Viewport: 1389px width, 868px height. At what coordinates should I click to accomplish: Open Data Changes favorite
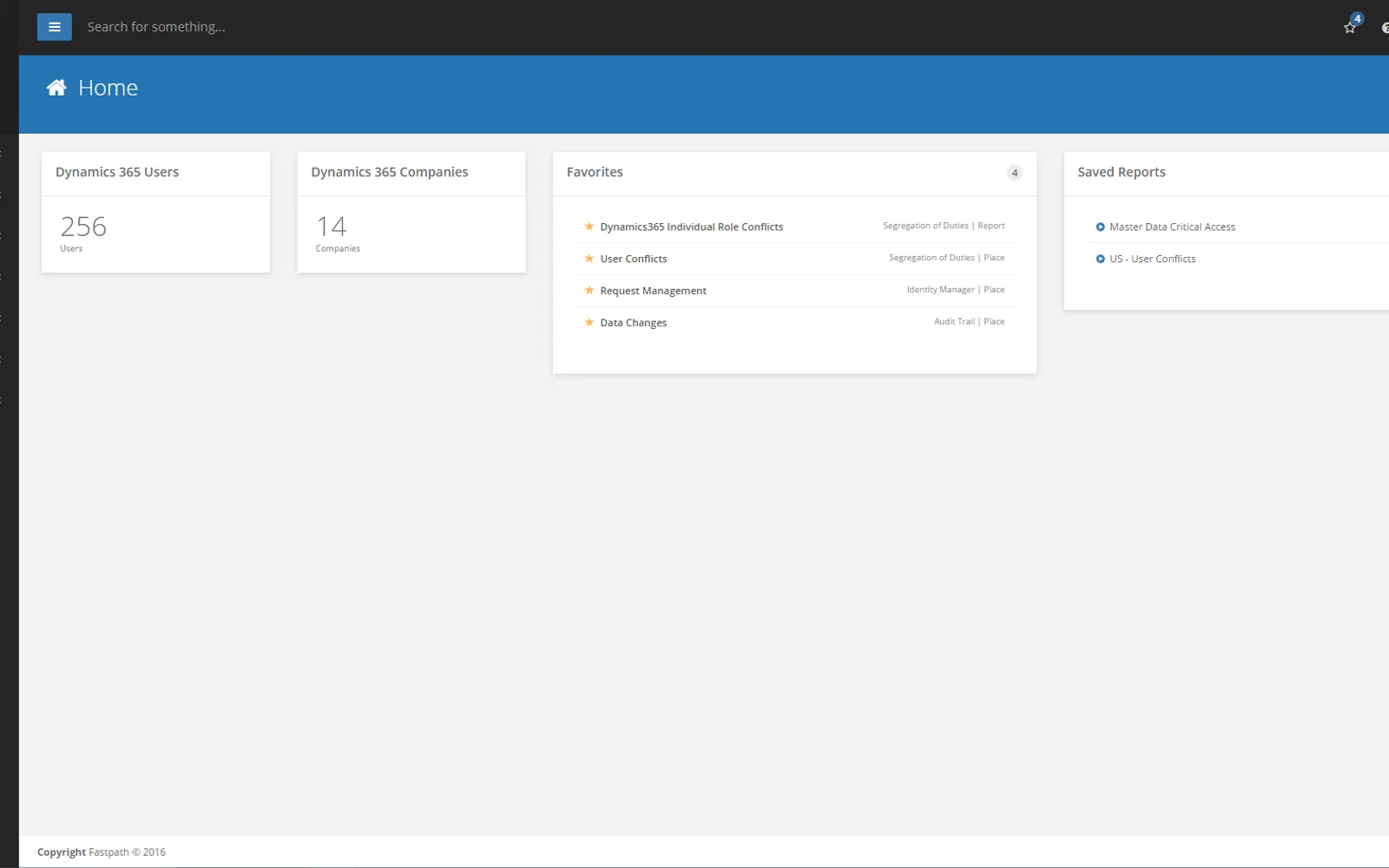[x=633, y=323]
